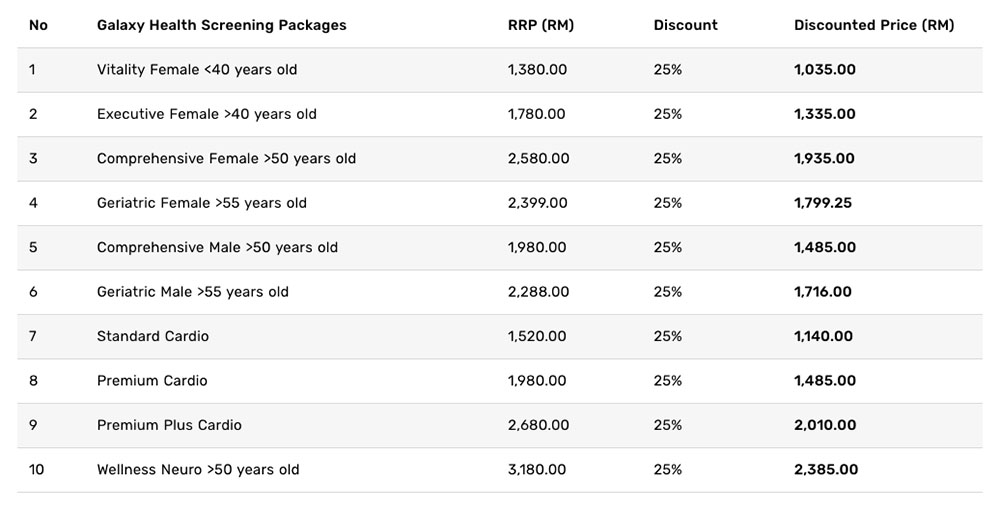
Task: Click the 1,035.00 discounted price
Action: [825, 70]
